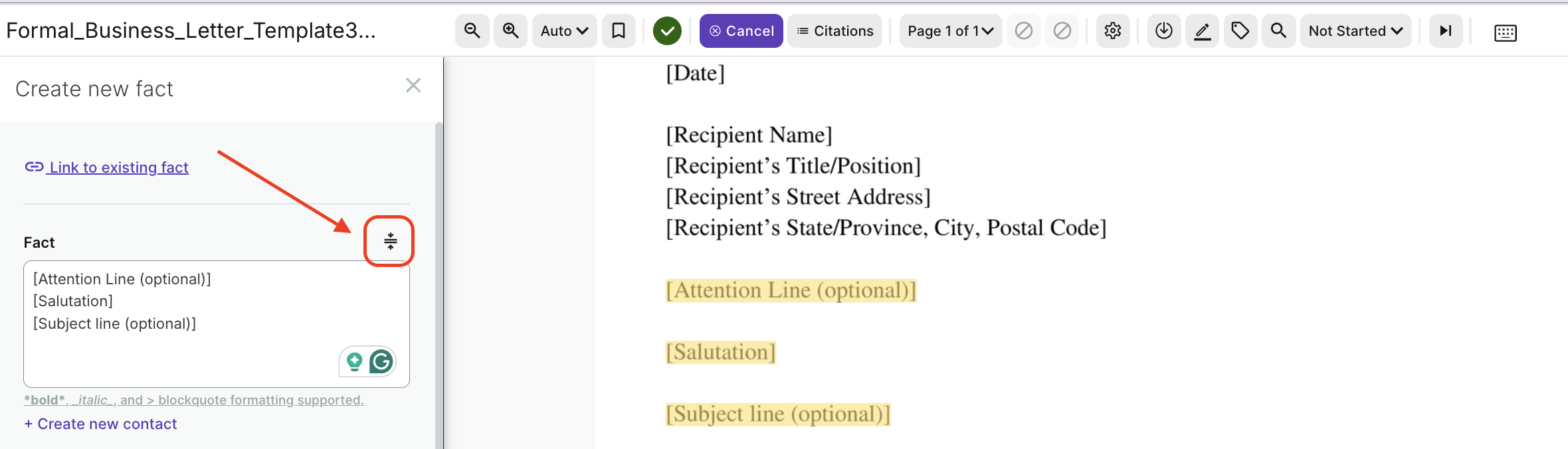This screenshot has width=1568, height=449.
Task: Click the purple Cancel button
Action: point(741,31)
